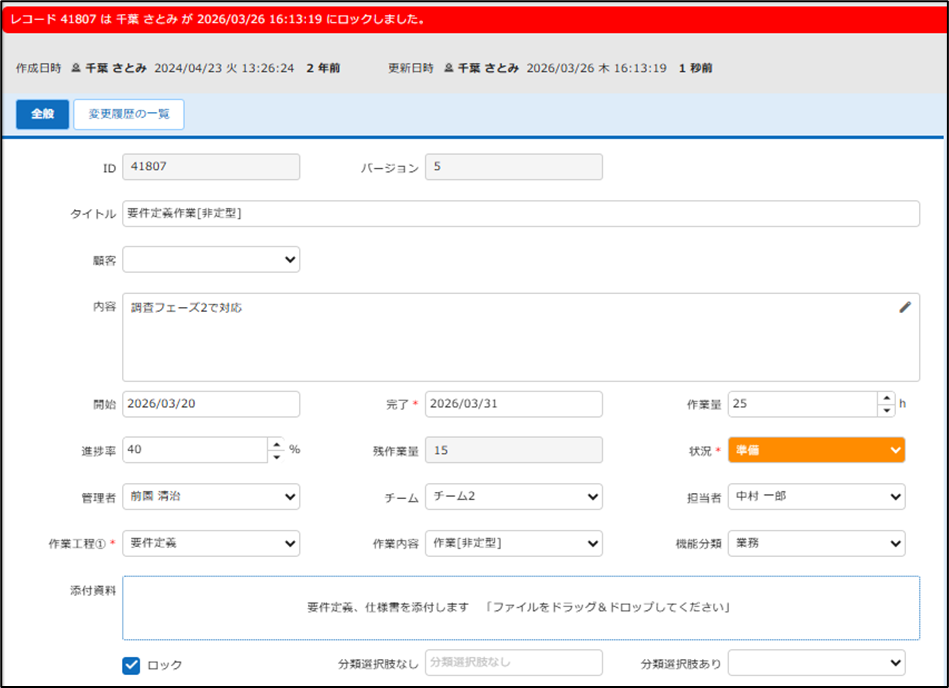Open the 管理者 dropdown showing 前園 清治

click(211, 497)
